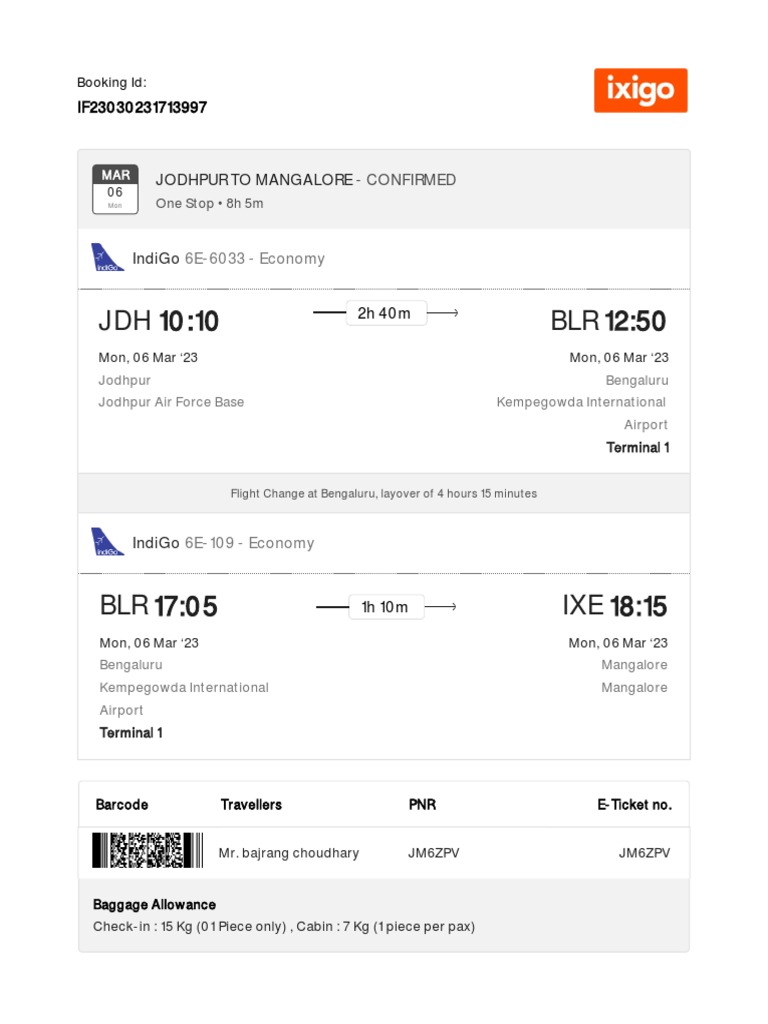Click the JDH 10:10 departure time
The image size is (768, 1024).
point(158,321)
